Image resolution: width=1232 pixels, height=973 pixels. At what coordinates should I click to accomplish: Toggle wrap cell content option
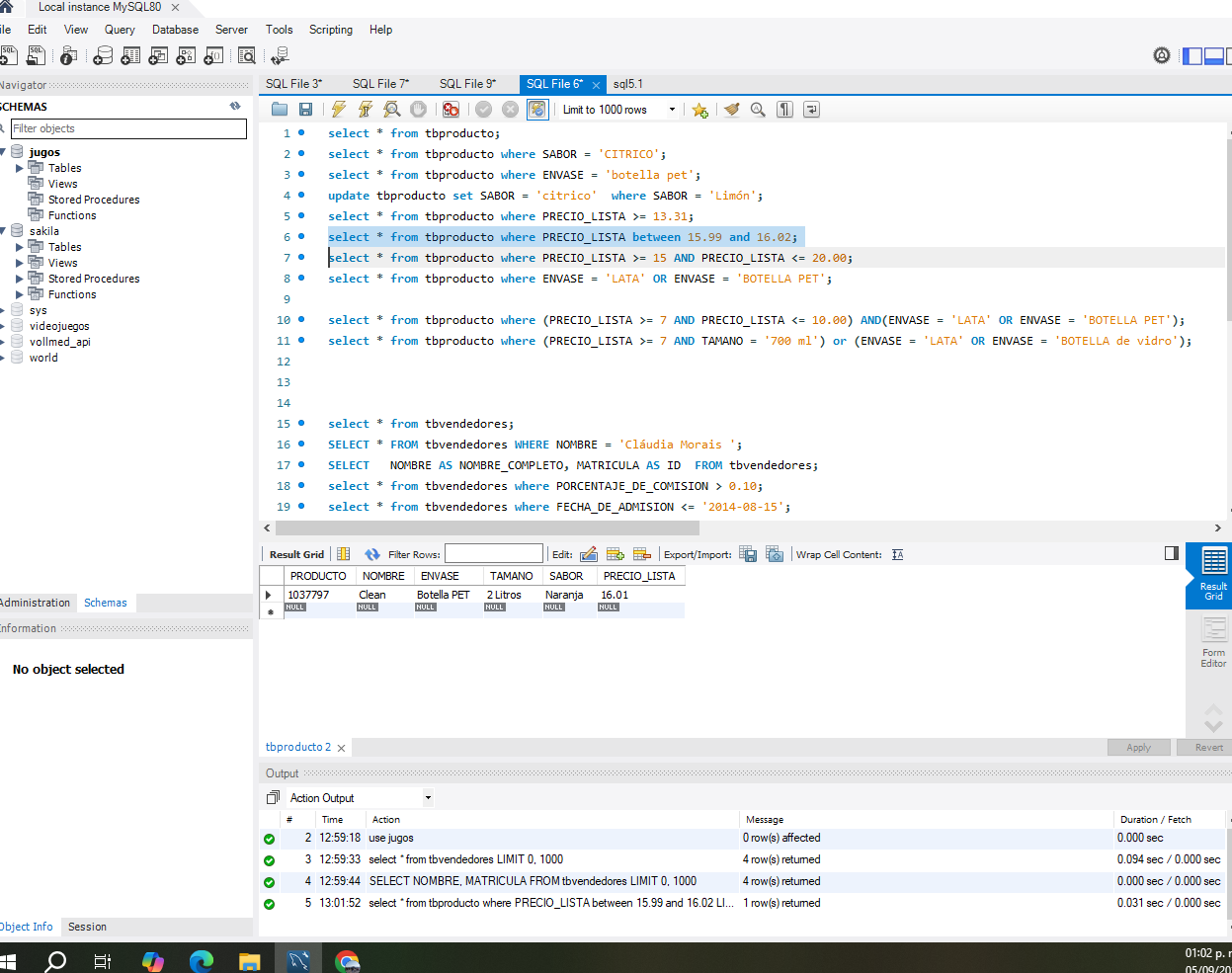click(x=897, y=554)
